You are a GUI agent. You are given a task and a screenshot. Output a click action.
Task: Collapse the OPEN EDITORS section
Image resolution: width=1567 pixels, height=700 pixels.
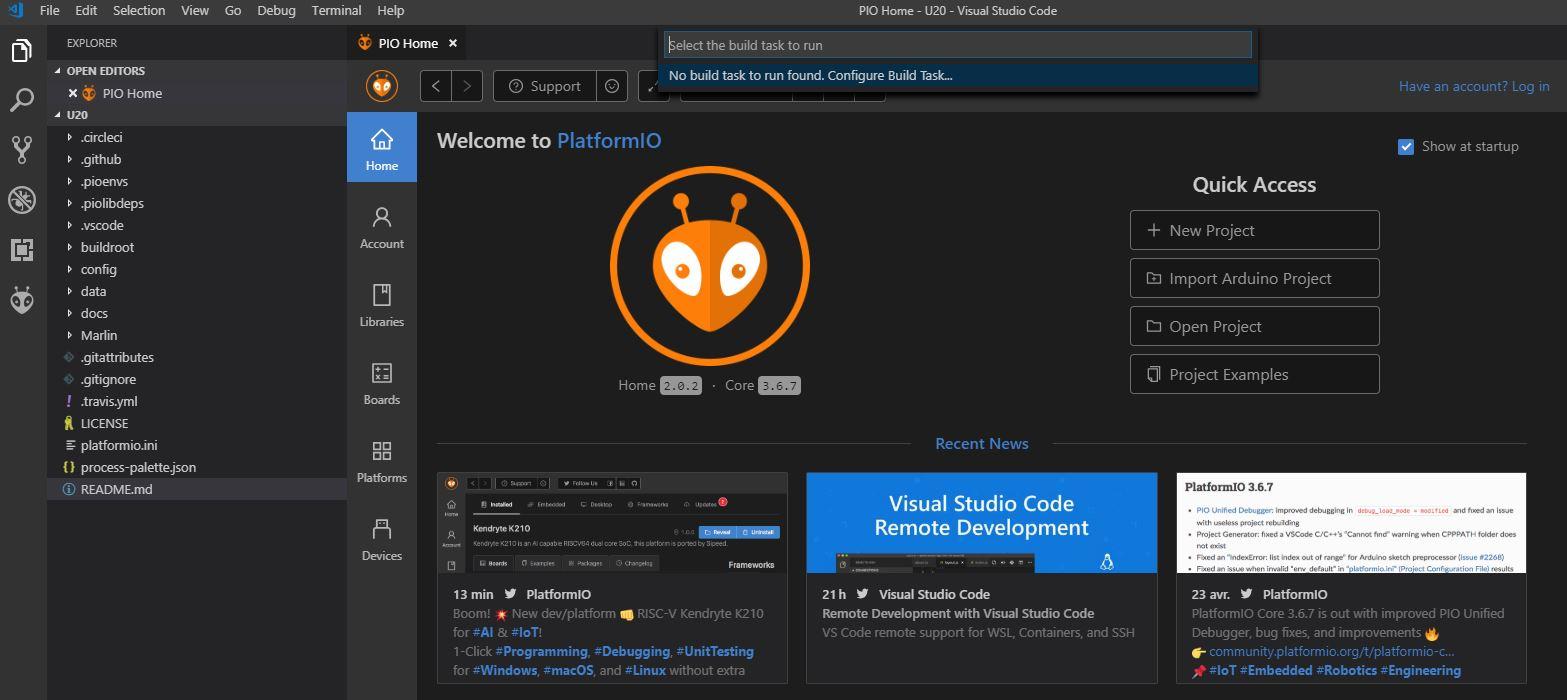[105, 71]
